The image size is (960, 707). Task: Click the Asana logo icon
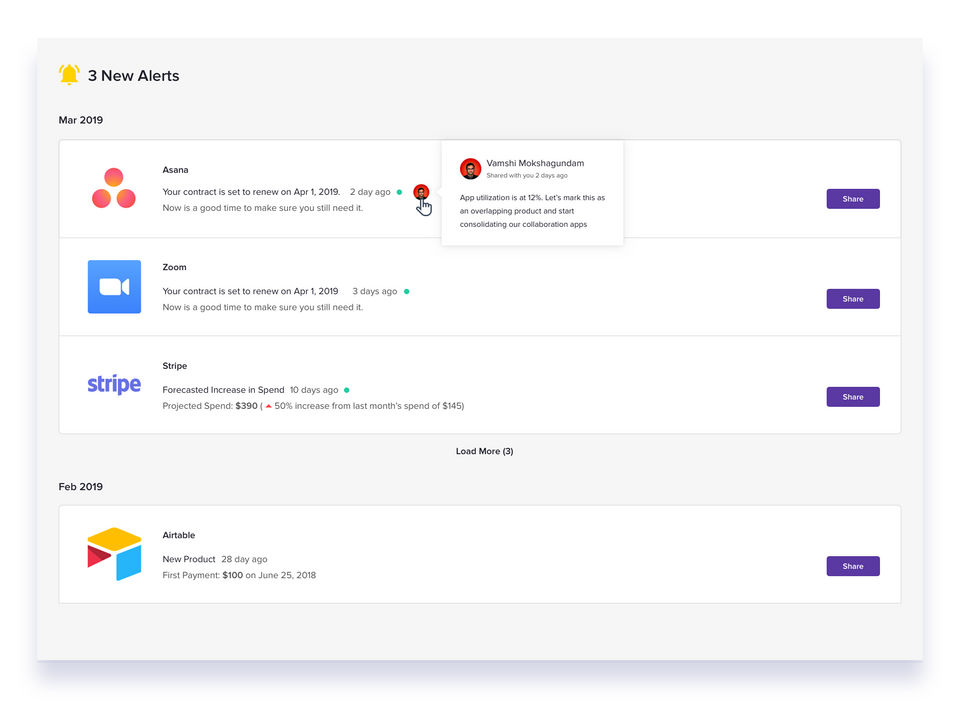pyautogui.click(x=114, y=189)
